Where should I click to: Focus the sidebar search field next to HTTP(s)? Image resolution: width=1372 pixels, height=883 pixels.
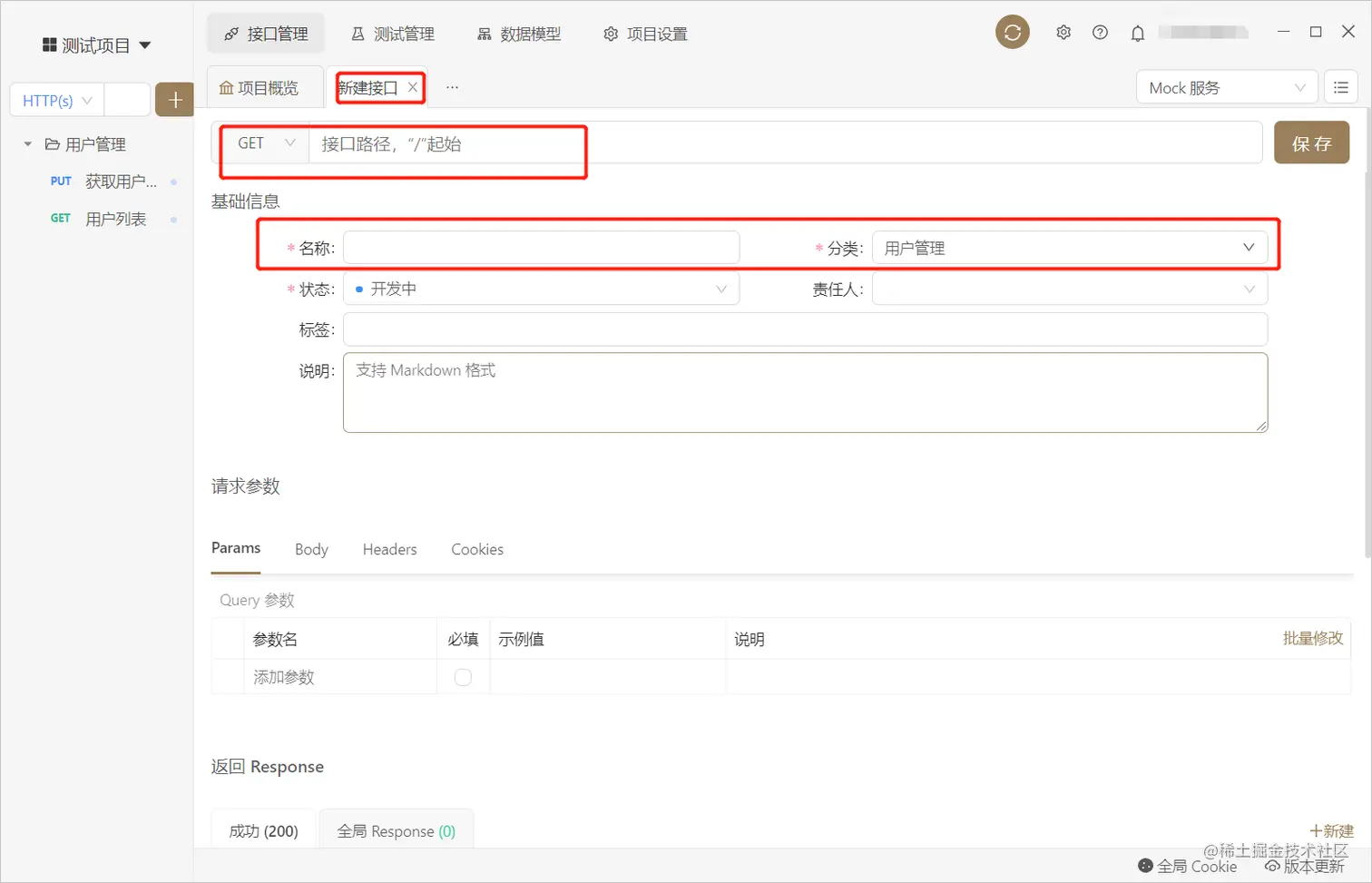tap(127, 100)
